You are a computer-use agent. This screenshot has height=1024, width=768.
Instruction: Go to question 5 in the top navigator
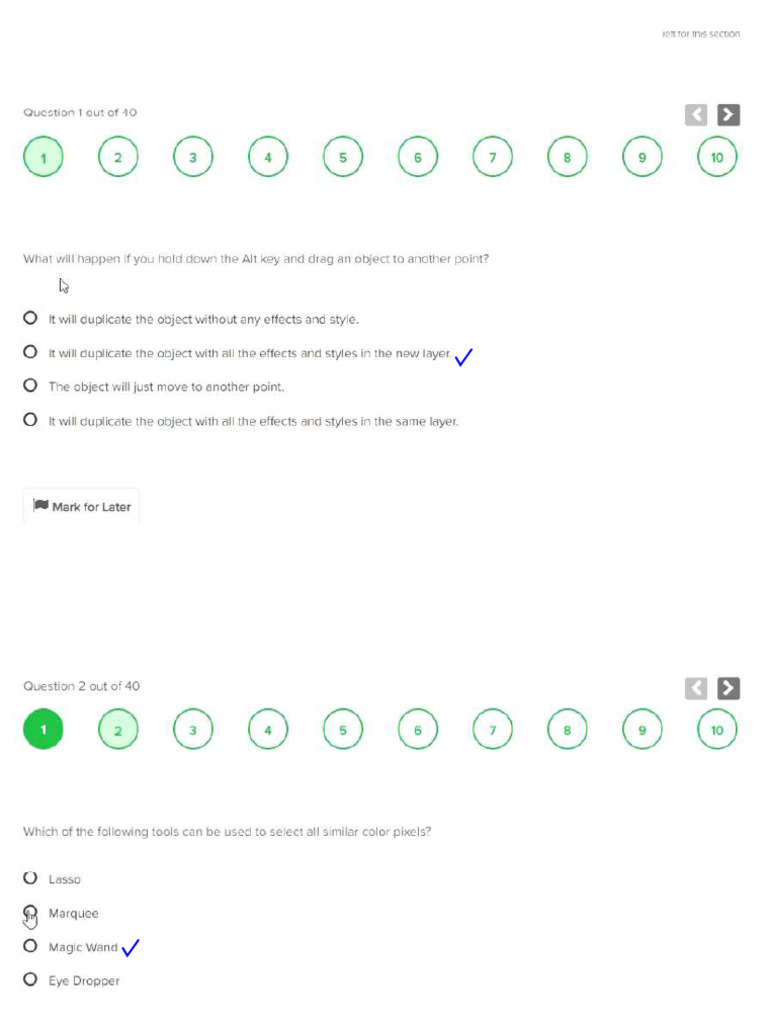click(343, 157)
